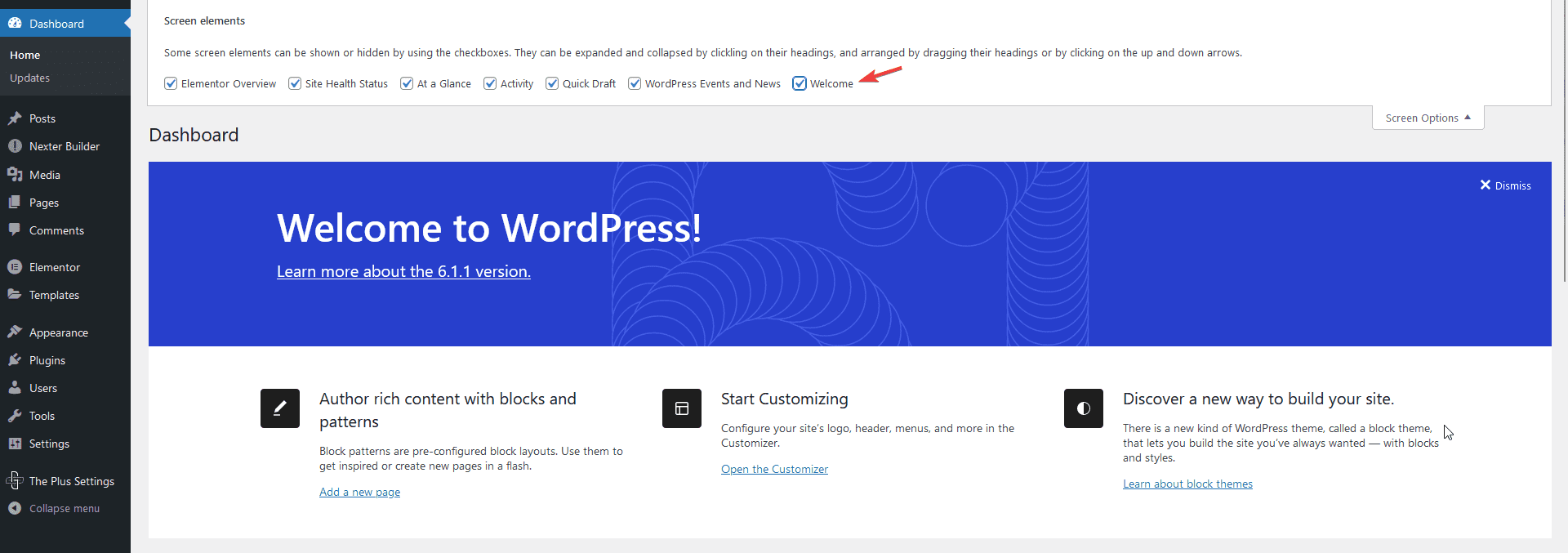Follow Learn more about 6.1.1 version link

pos(403,271)
